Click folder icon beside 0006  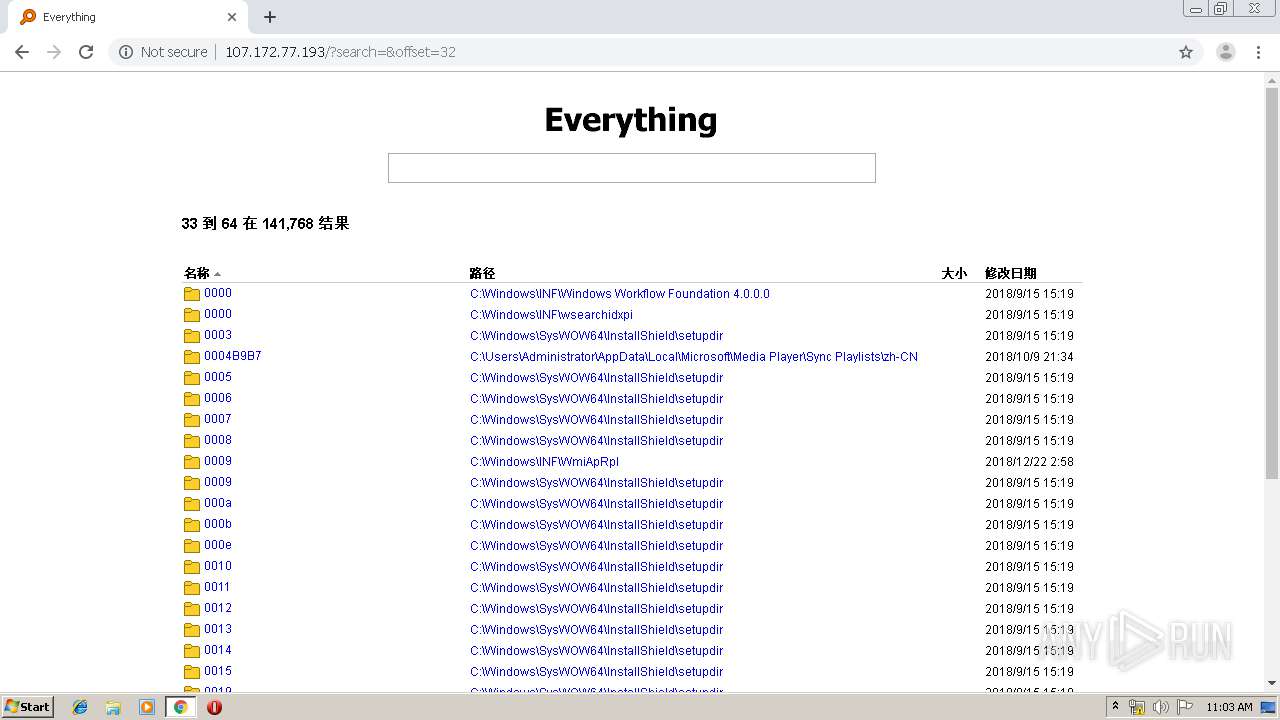tap(192, 399)
